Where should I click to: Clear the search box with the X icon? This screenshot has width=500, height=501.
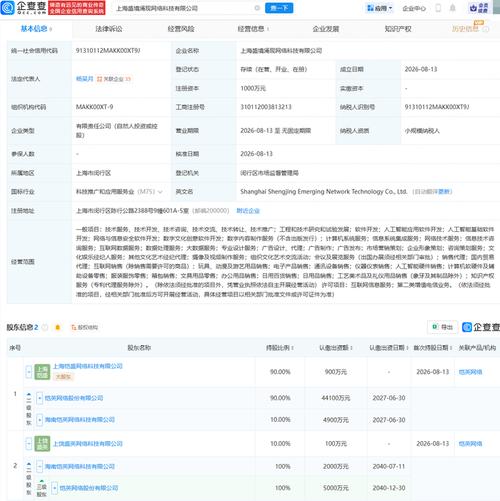pos(257,8)
